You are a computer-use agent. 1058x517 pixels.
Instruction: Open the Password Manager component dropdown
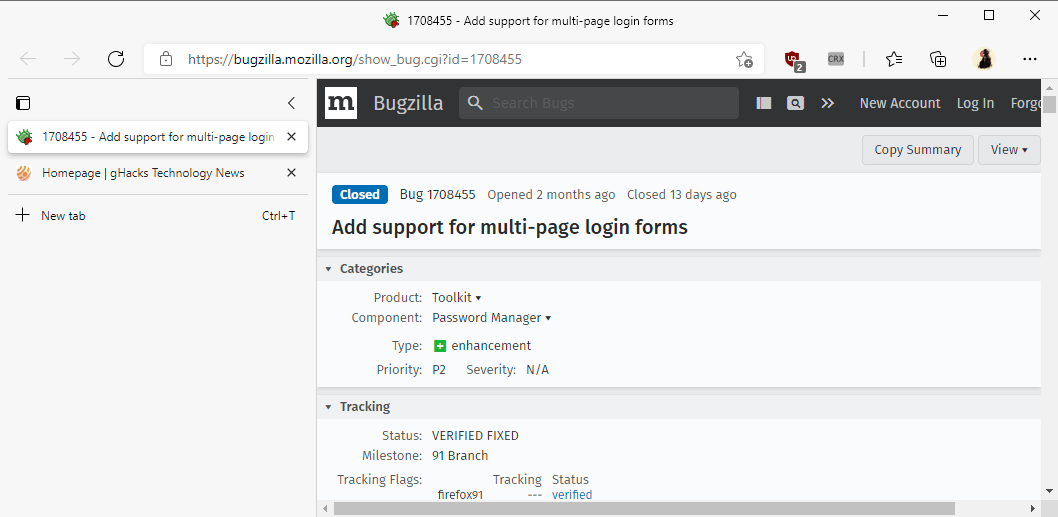491,318
